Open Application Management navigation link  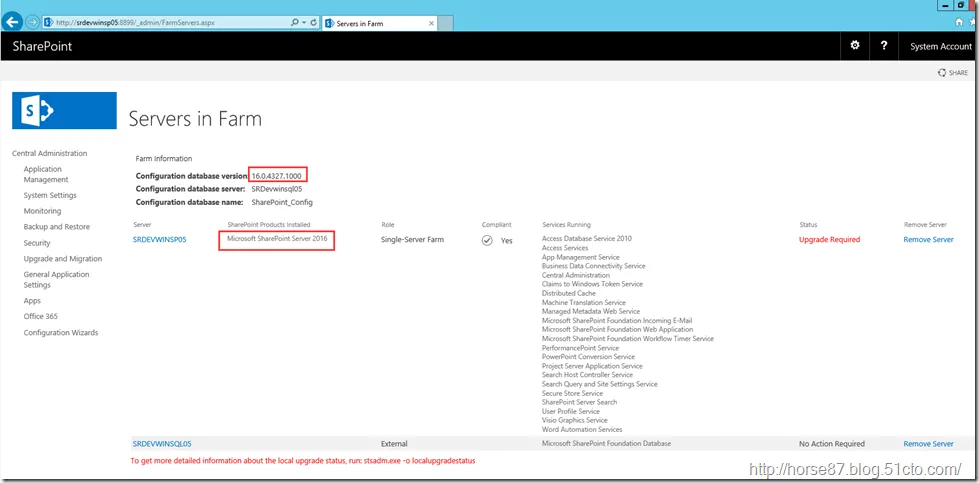click(x=46, y=174)
